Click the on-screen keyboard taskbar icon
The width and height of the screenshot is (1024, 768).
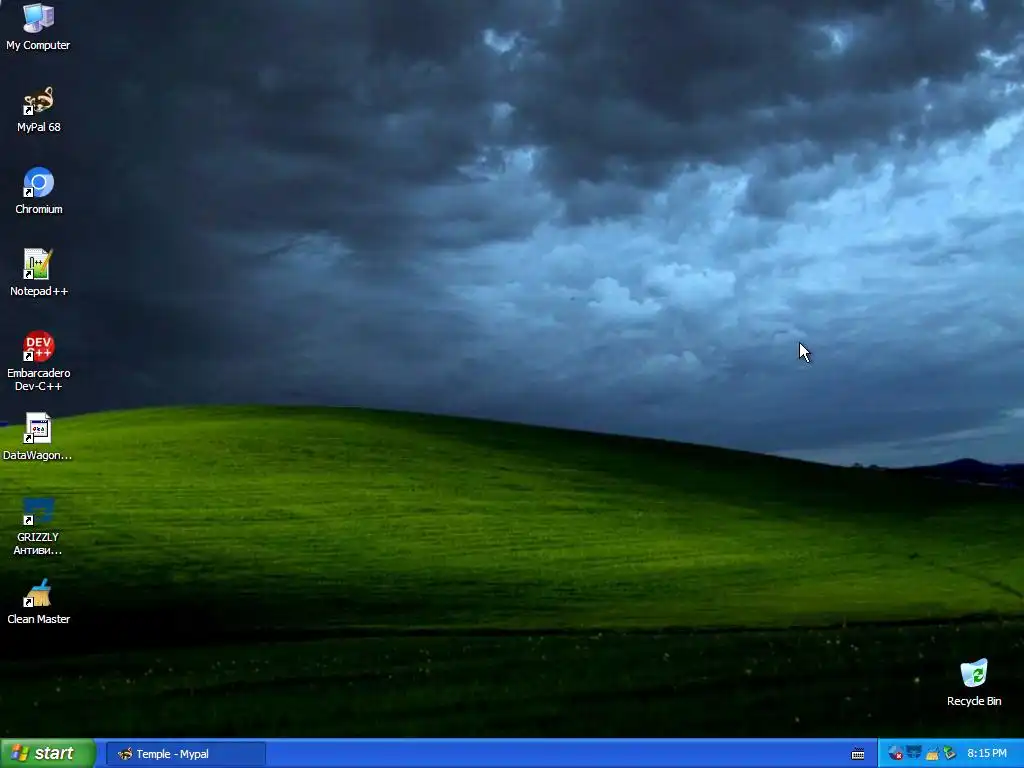858,754
